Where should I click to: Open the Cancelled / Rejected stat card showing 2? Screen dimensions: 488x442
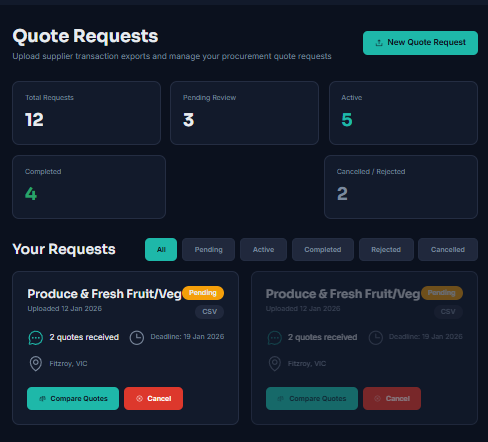click(401, 187)
